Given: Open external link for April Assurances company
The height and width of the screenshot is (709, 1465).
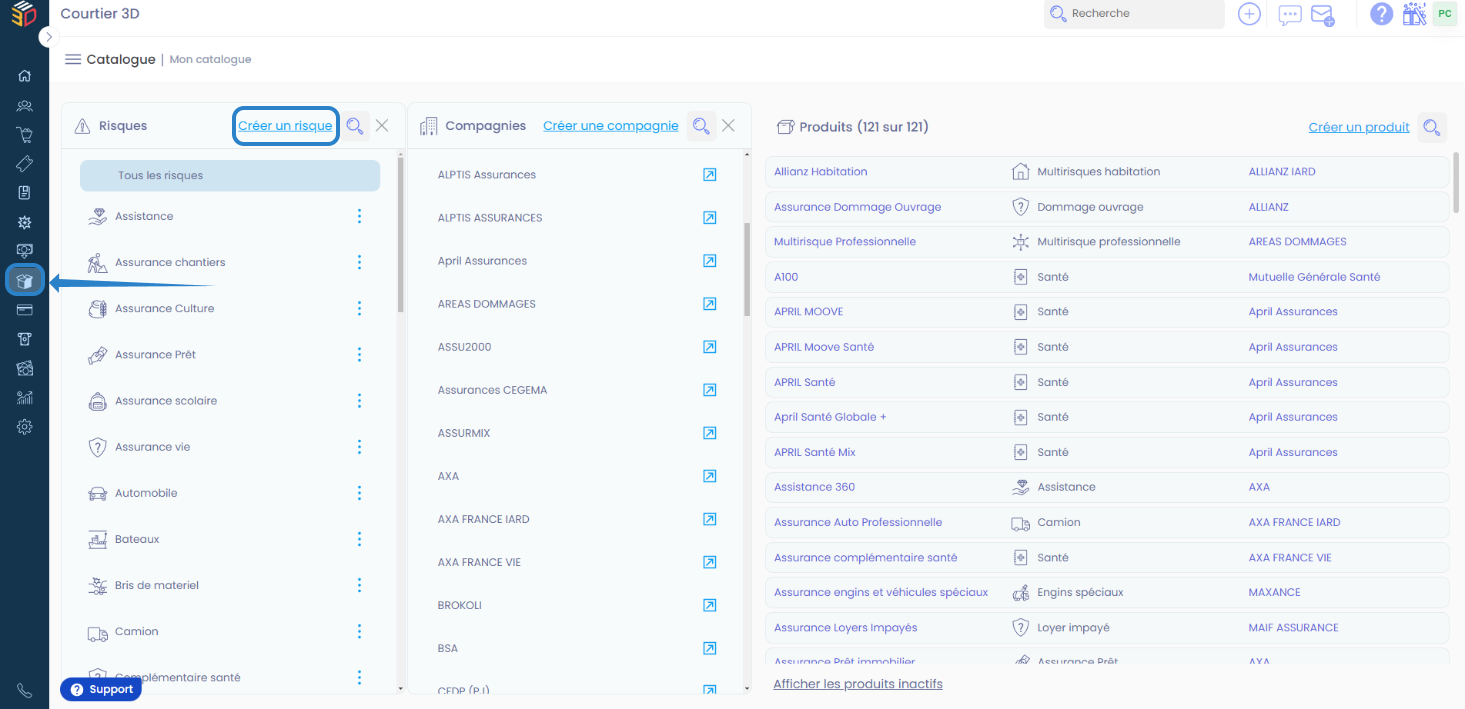Looking at the screenshot, I should 709,261.
